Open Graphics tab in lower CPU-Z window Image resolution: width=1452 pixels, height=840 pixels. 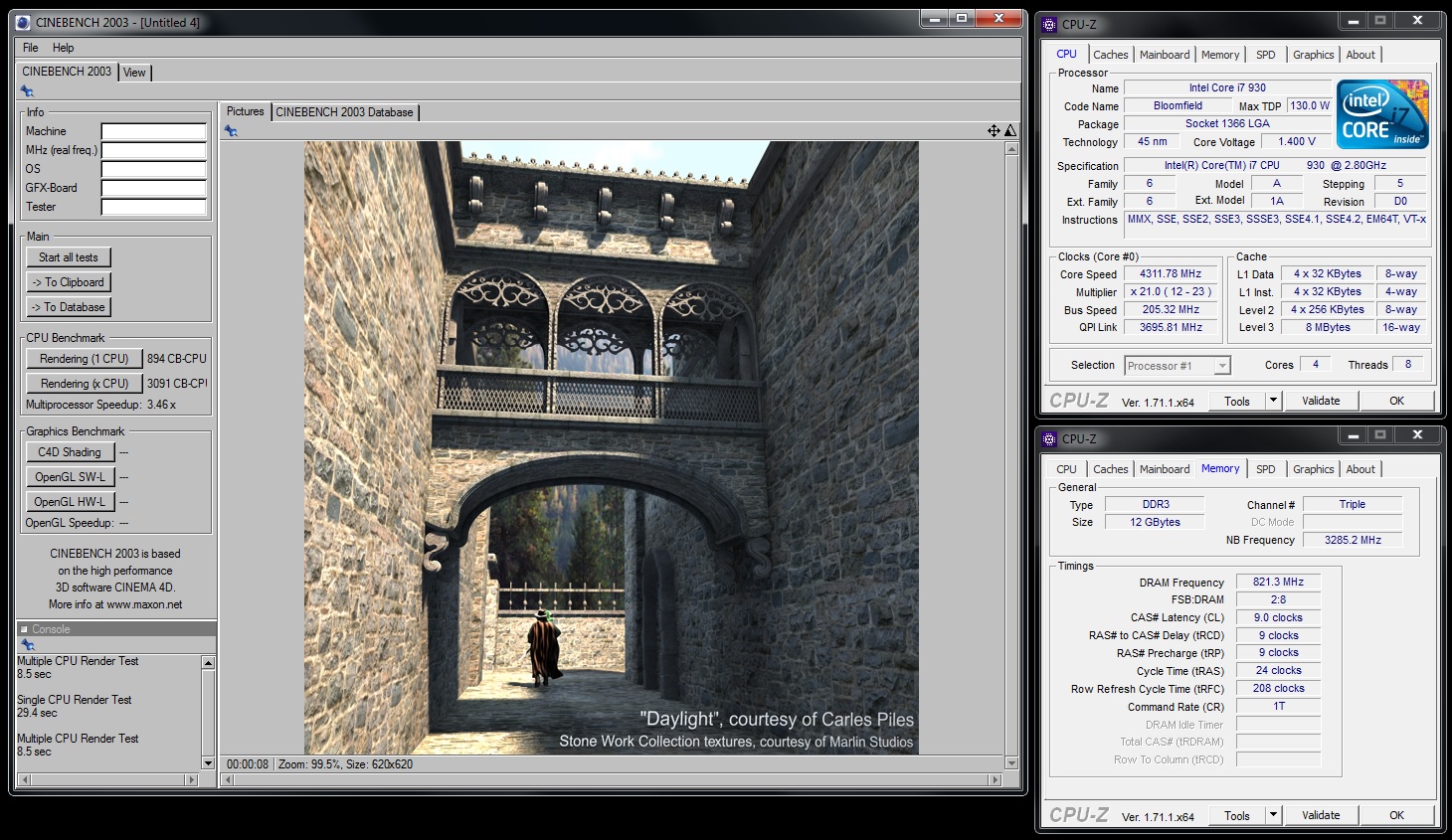[1314, 469]
